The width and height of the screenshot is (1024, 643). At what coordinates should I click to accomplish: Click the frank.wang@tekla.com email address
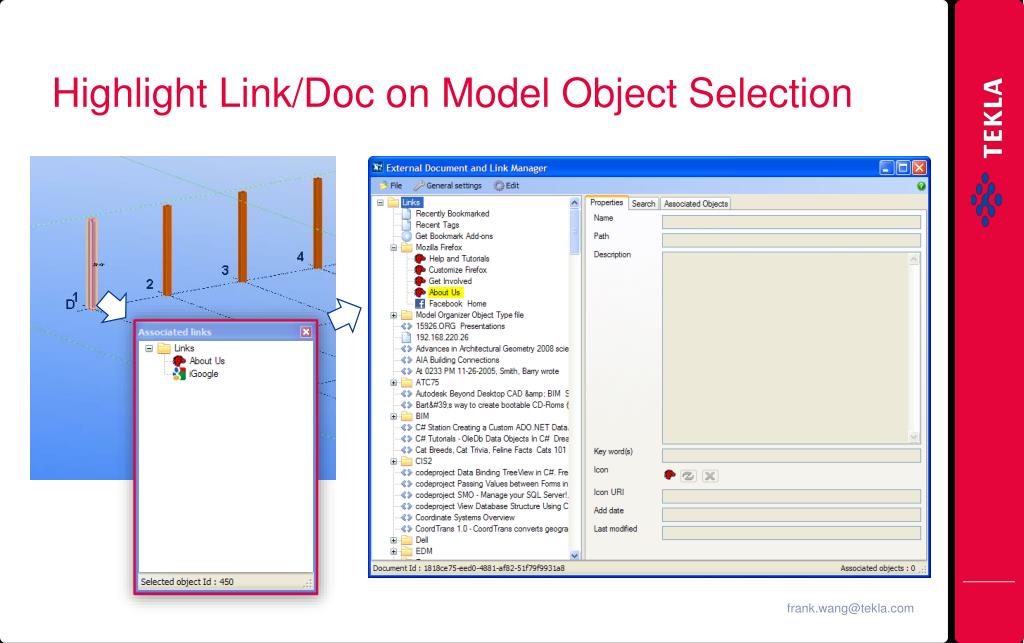850,608
